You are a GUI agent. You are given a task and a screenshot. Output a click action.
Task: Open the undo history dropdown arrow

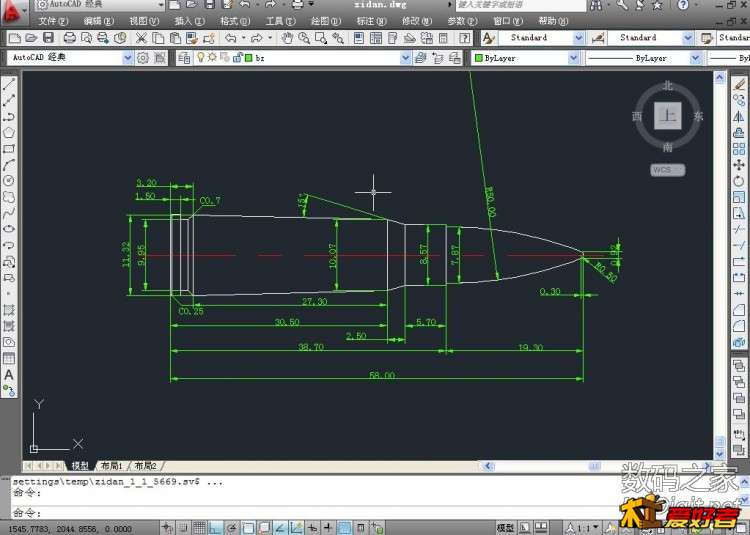point(243,38)
